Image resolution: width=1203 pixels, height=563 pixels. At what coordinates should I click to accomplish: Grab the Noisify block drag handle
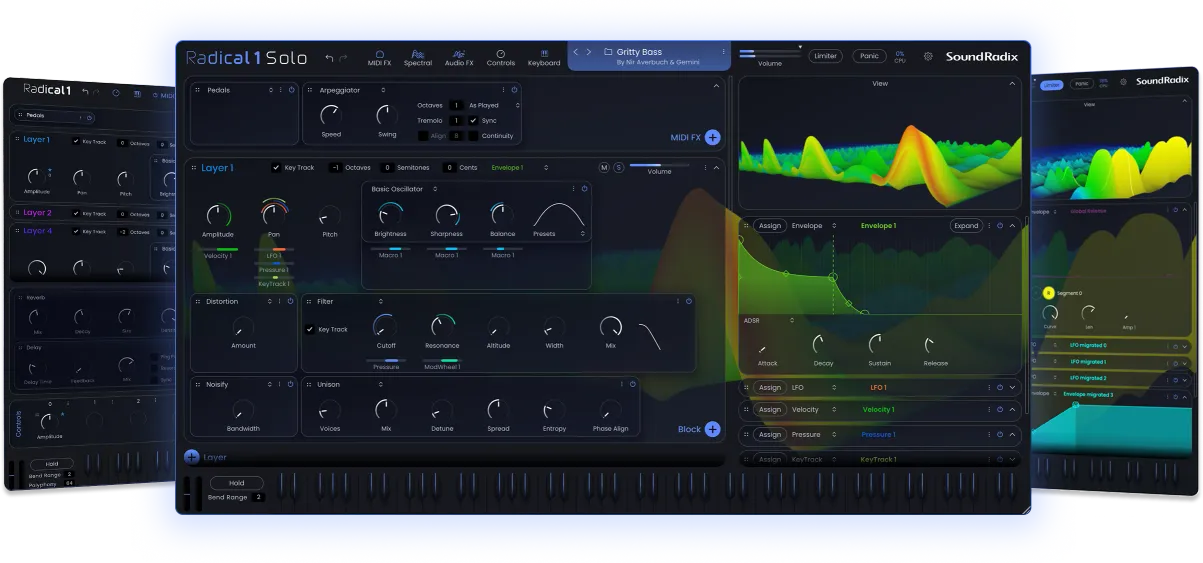click(x=198, y=384)
